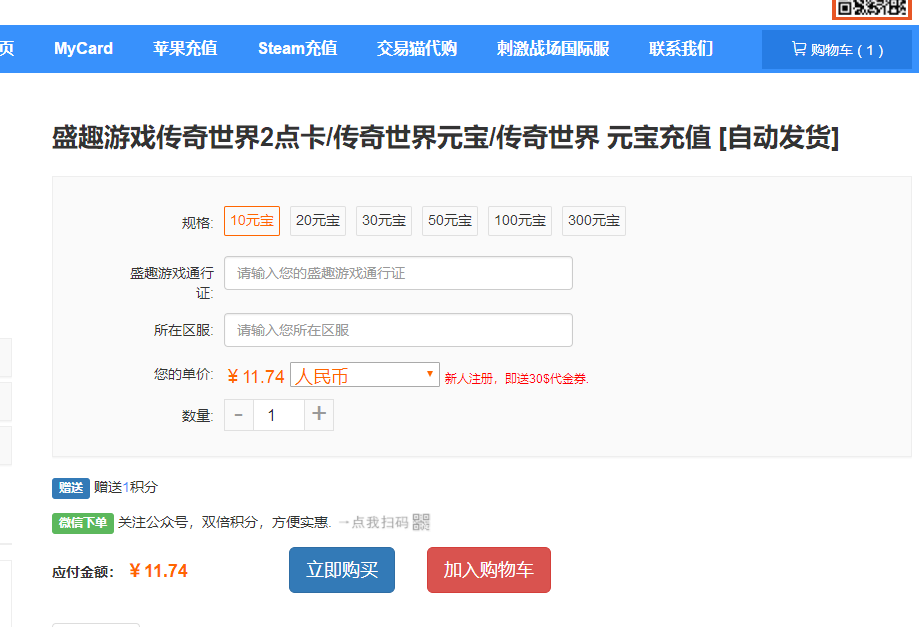Increase quantity with plus button
This screenshot has height=627, width=919.
coord(319,415)
